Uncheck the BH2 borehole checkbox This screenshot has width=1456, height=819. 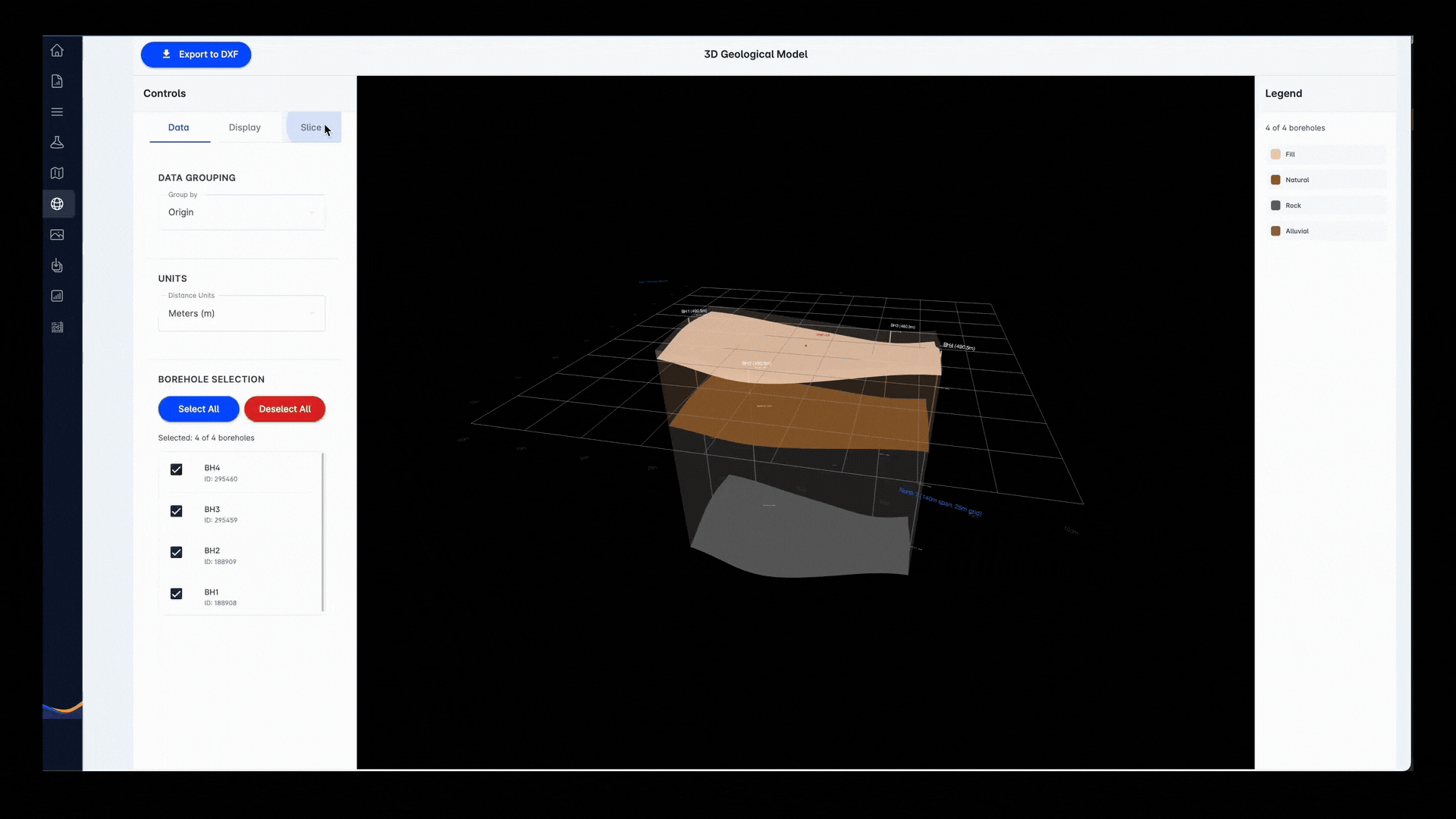[177, 553]
